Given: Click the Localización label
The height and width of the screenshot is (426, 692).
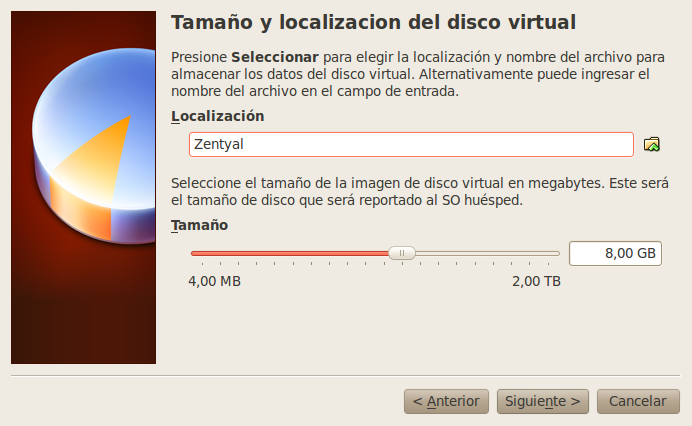Looking at the screenshot, I should pyautogui.click(x=218, y=116).
